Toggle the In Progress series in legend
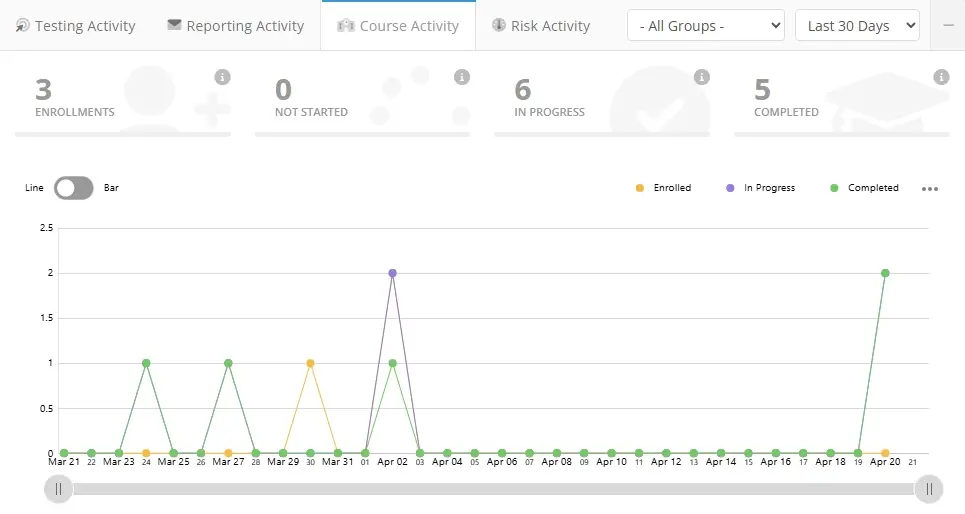This screenshot has height=514, width=965. point(760,188)
